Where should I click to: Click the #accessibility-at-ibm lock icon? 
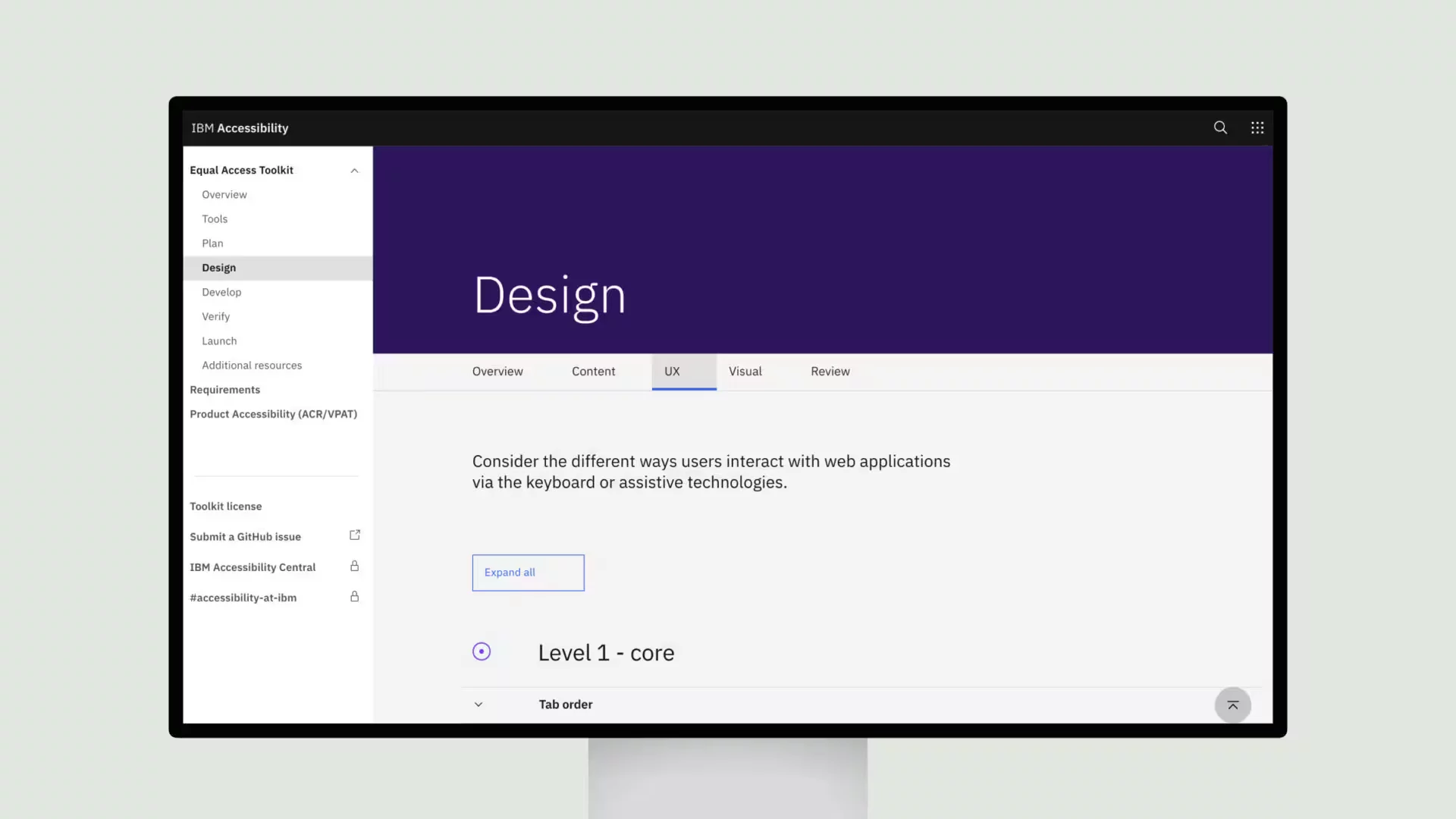[x=355, y=597]
